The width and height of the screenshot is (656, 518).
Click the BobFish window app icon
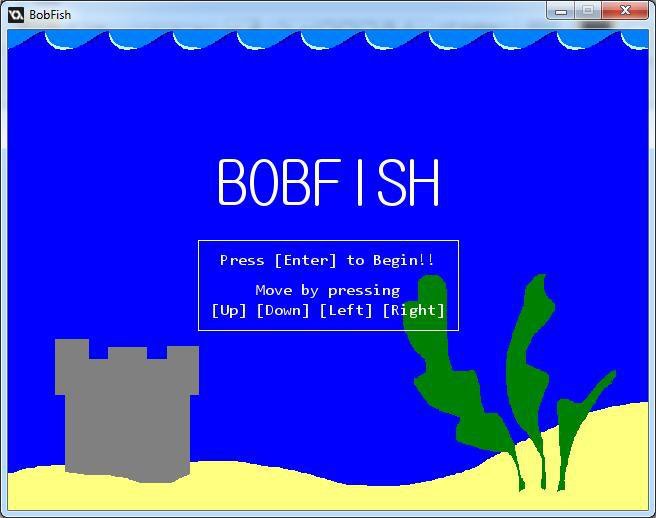point(16,15)
